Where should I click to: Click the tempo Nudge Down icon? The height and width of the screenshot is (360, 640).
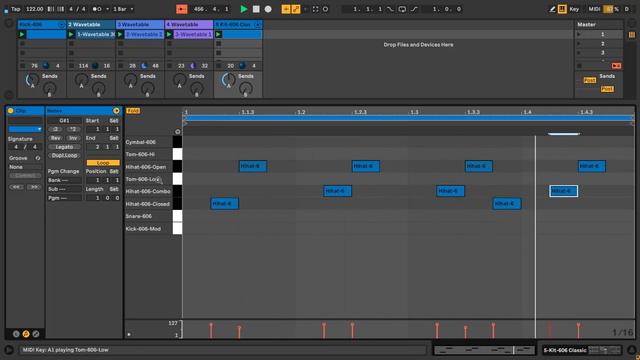click(51, 9)
